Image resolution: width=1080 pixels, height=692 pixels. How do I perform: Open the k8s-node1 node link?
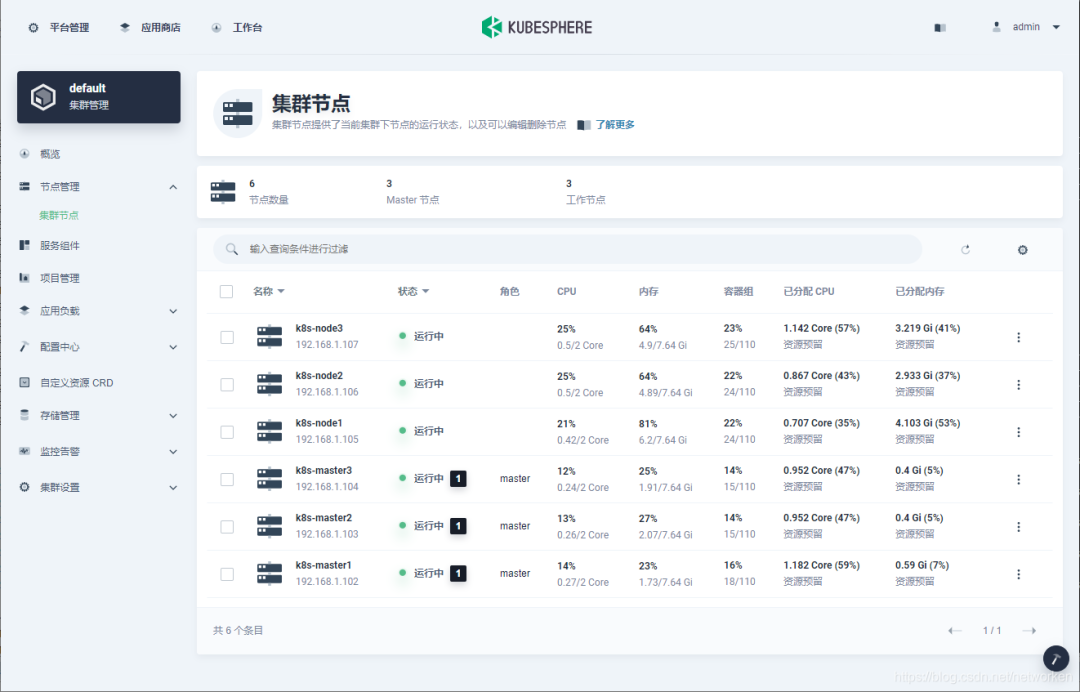319,423
